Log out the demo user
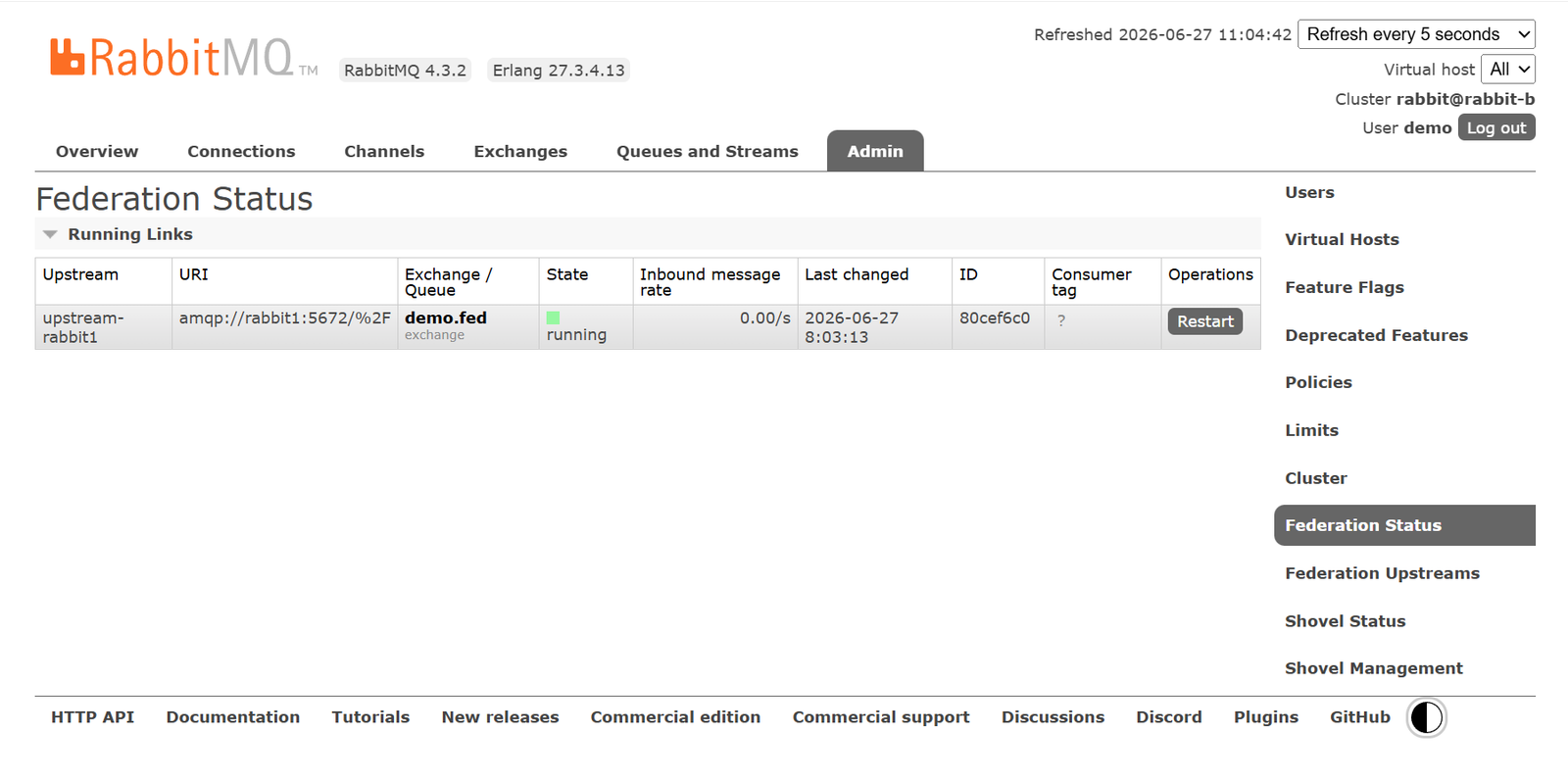 pos(1496,127)
